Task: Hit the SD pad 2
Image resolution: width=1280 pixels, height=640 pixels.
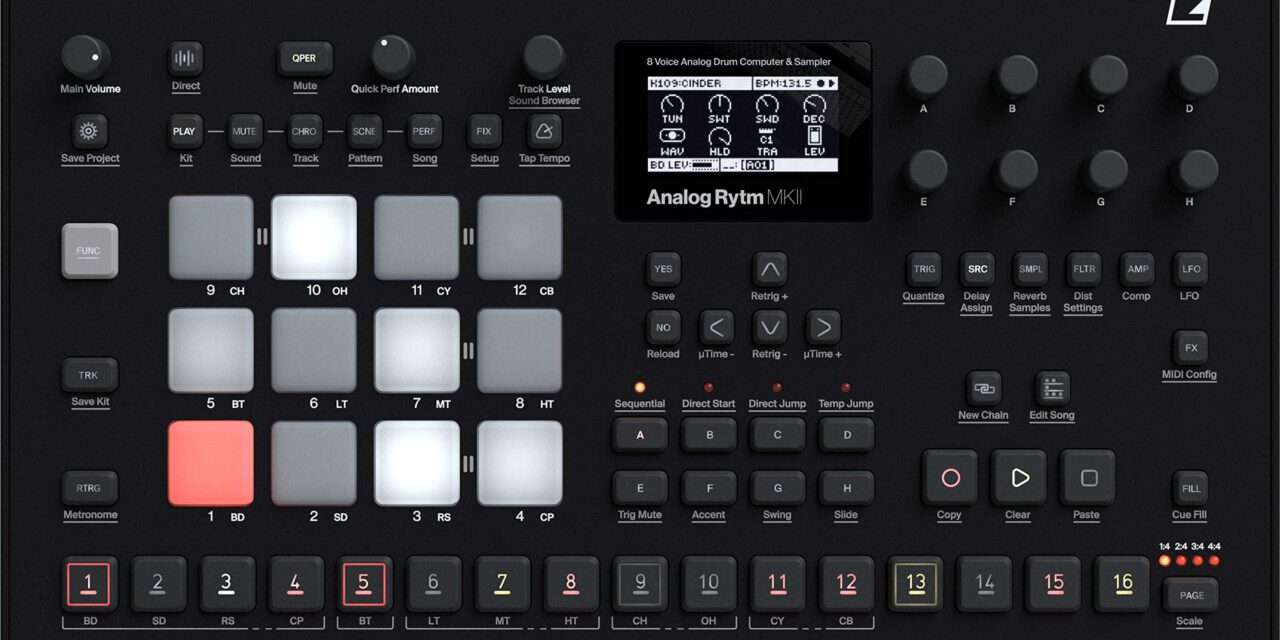Action: [x=314, y=463]
